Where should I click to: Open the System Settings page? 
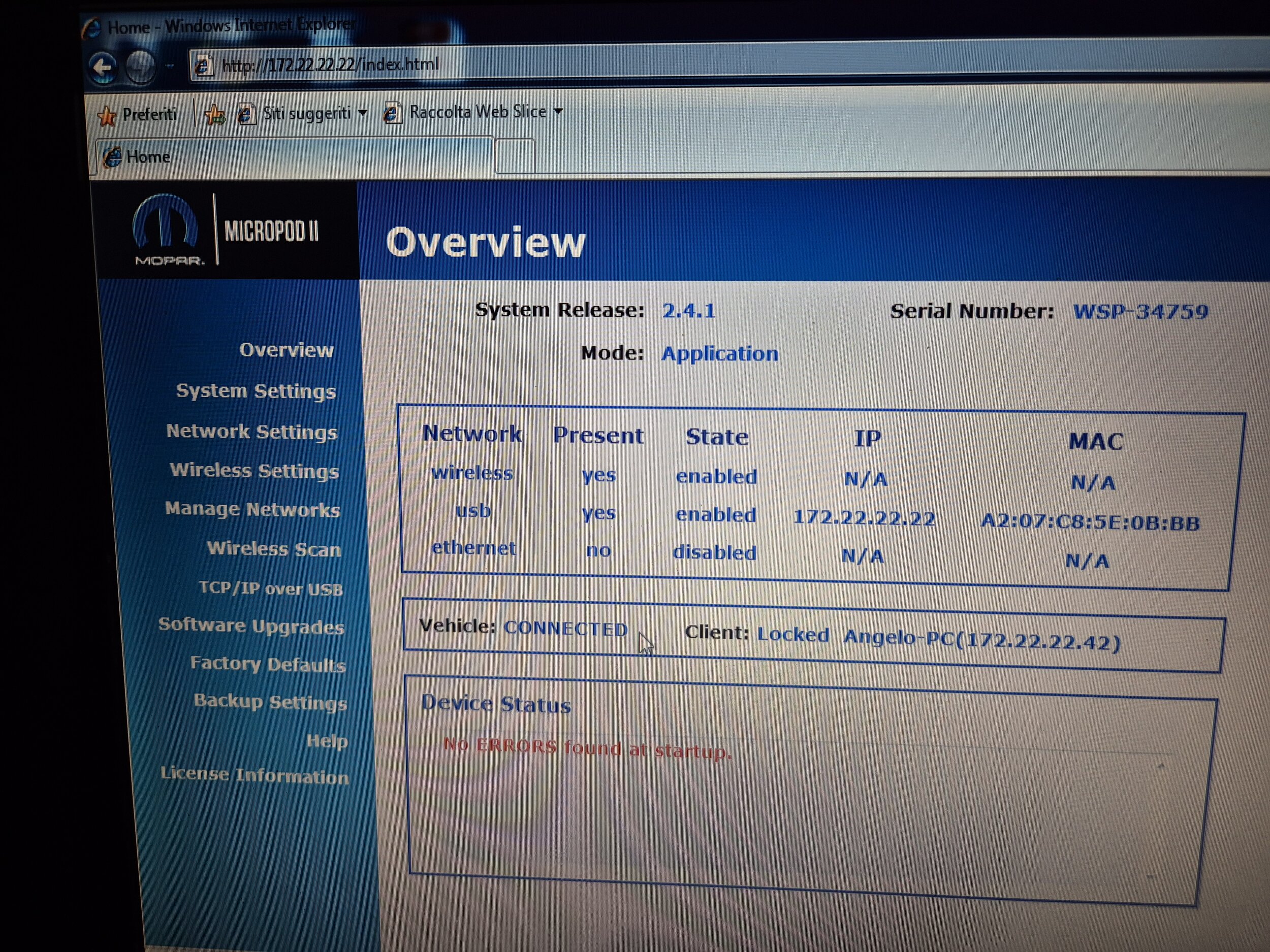(x=256, y=391)
